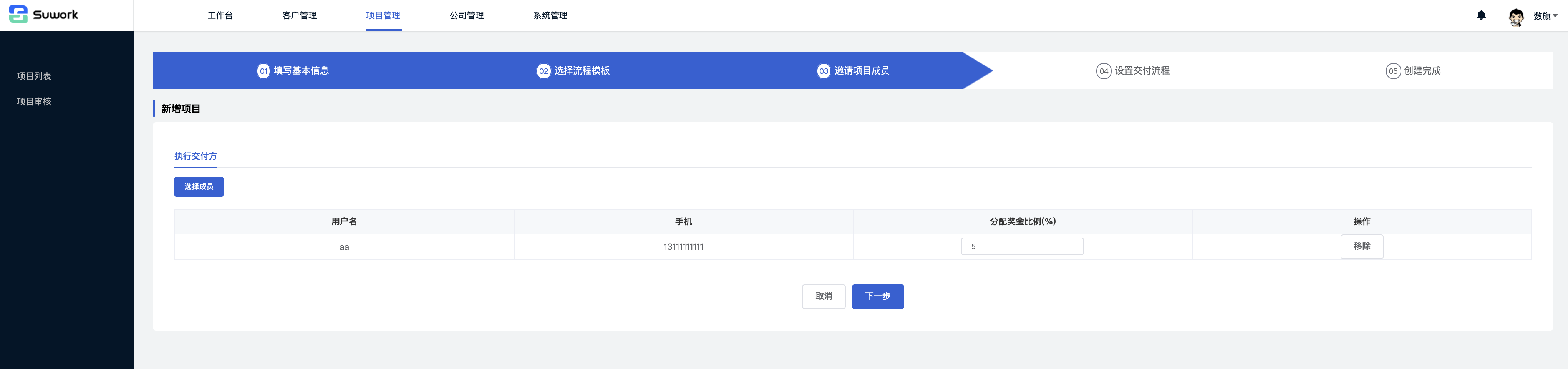Click the username cell aa
Viewport: 1568px width, 369px height.
(344, 247)
